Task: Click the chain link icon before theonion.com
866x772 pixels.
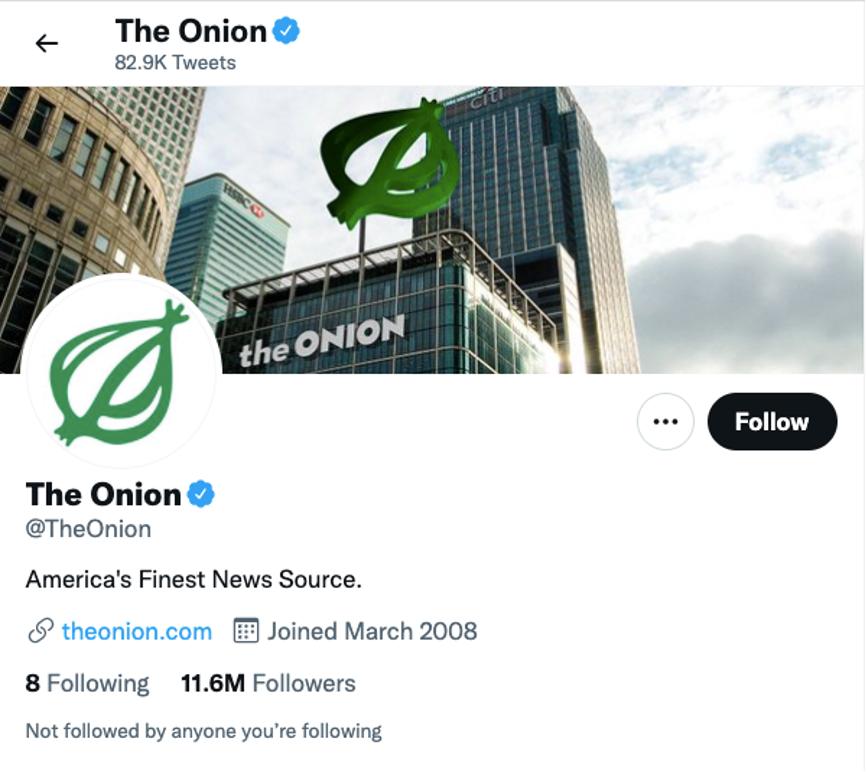Action: tap(40, 631)
